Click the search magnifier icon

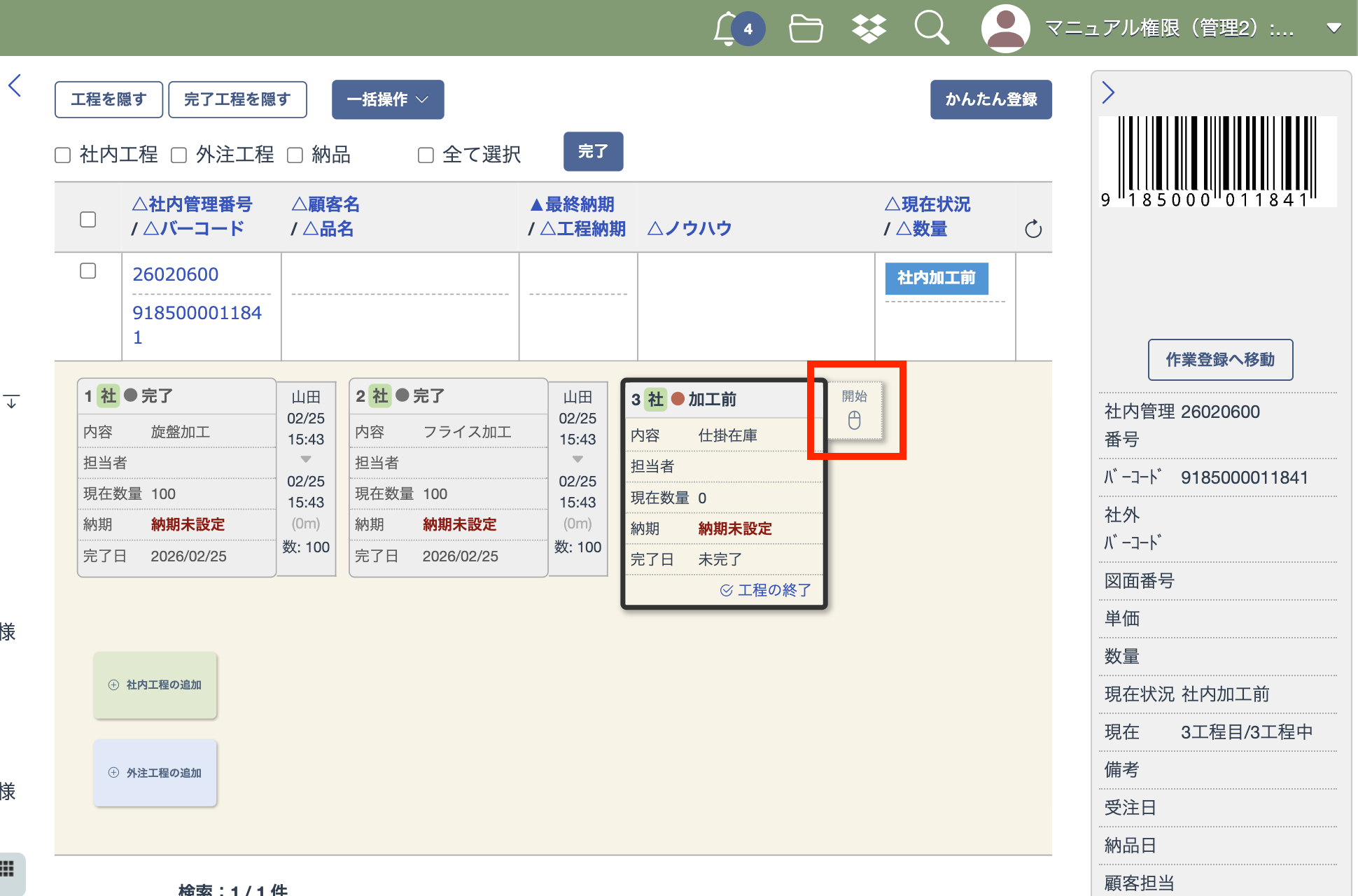tap(931, 29)
